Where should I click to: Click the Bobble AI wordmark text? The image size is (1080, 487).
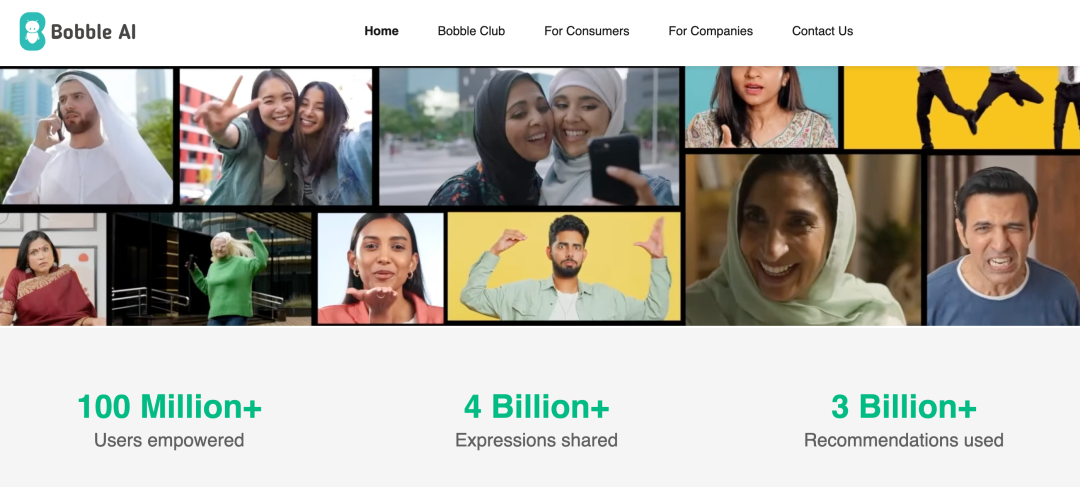93,32
